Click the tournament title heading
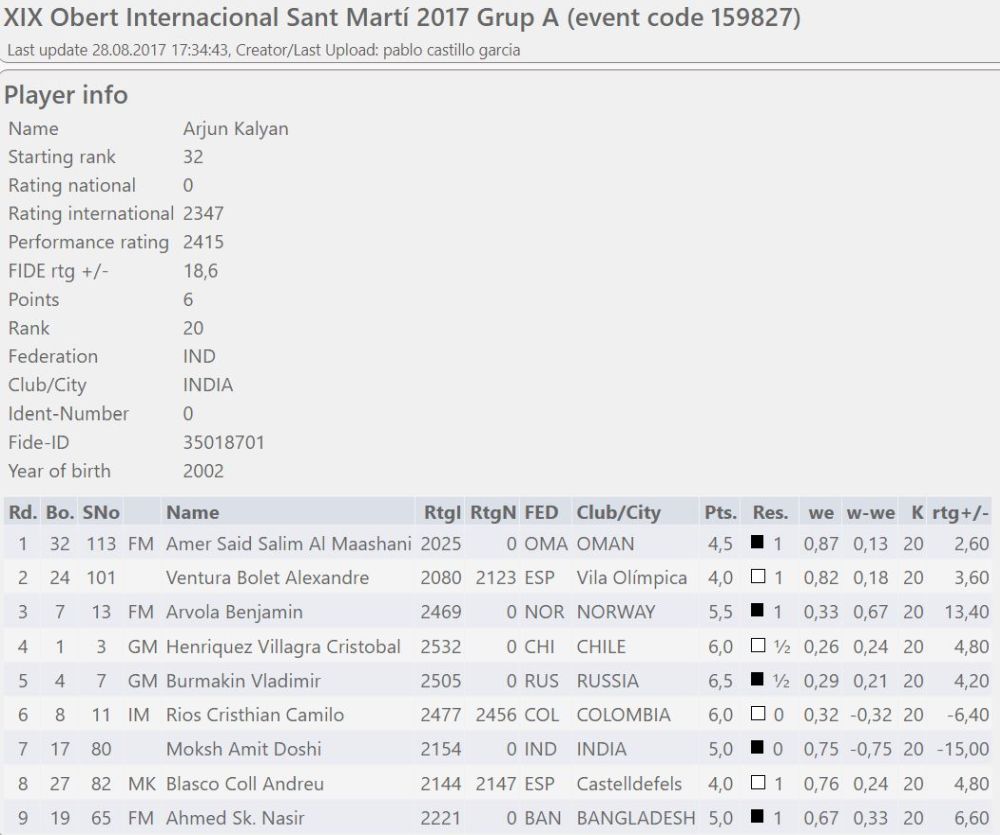The image size is (1000, 835). click(402, 18)
